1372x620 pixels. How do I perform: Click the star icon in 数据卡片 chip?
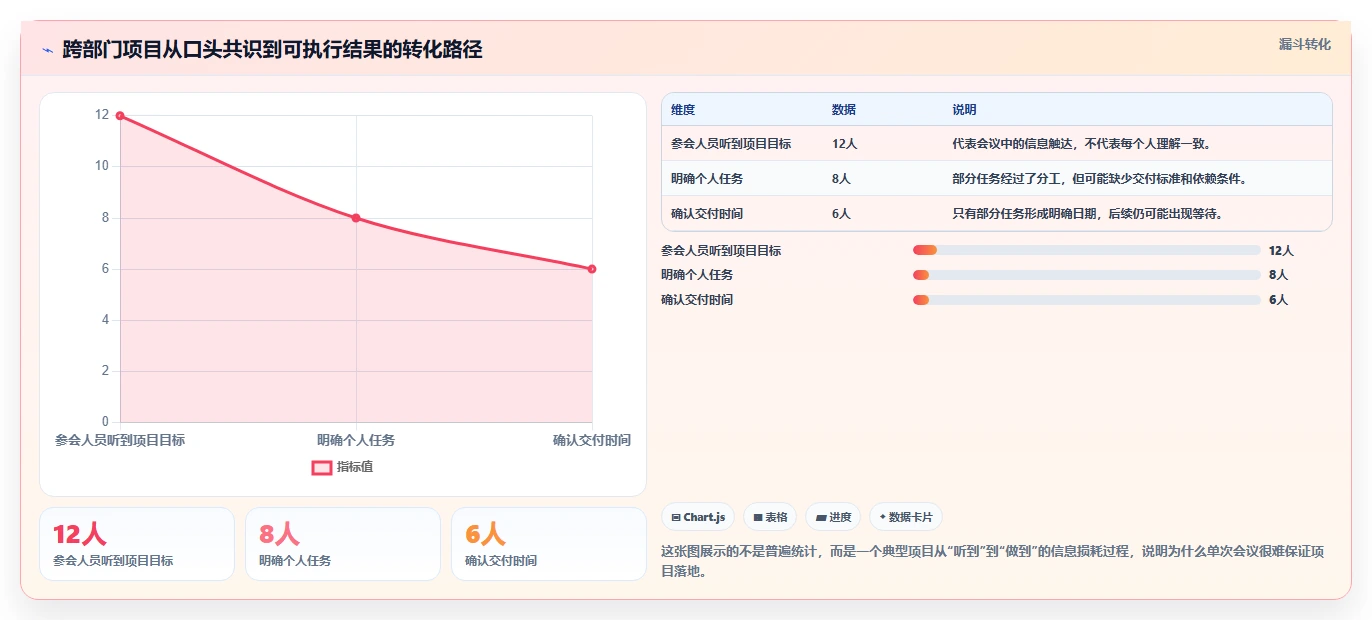[882, 518]
